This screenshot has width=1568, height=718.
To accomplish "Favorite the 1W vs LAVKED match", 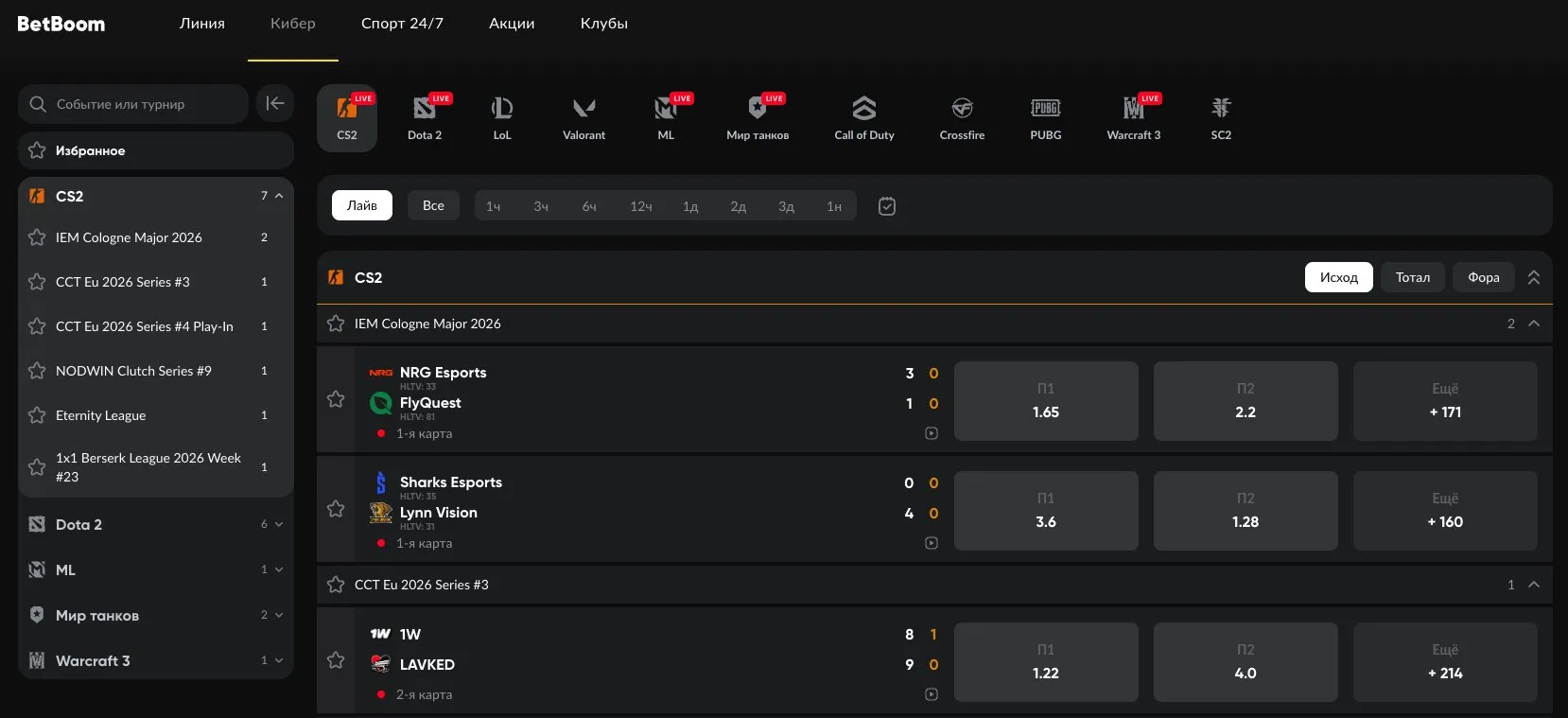I will [x=336, y=660].
